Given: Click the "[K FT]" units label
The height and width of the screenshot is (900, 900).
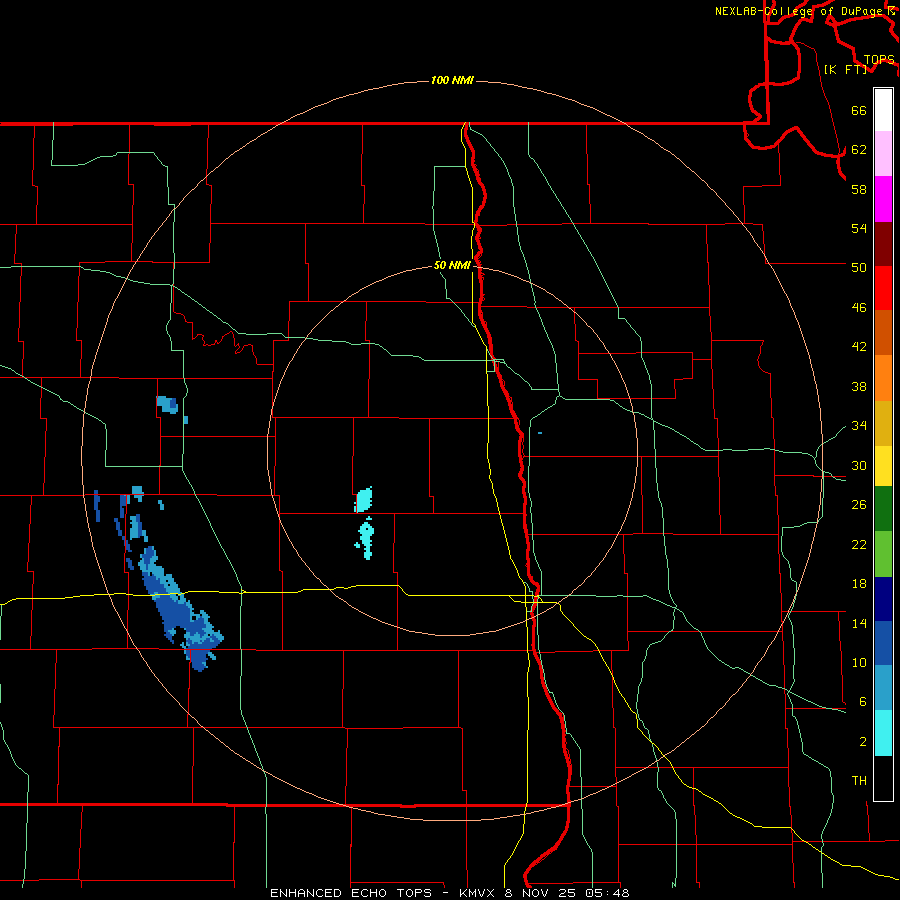Looking at the screenshot, I should (845, 69).
